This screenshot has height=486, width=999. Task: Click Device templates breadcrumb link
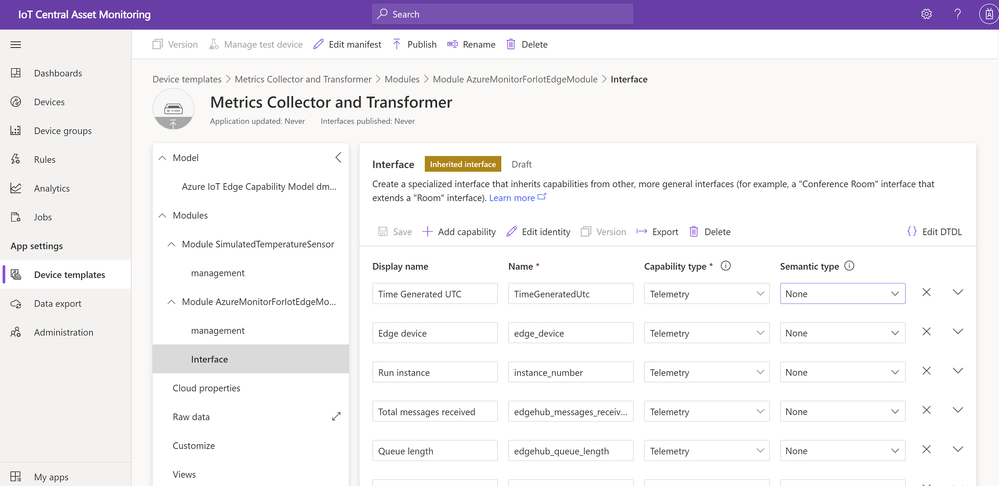187,80
